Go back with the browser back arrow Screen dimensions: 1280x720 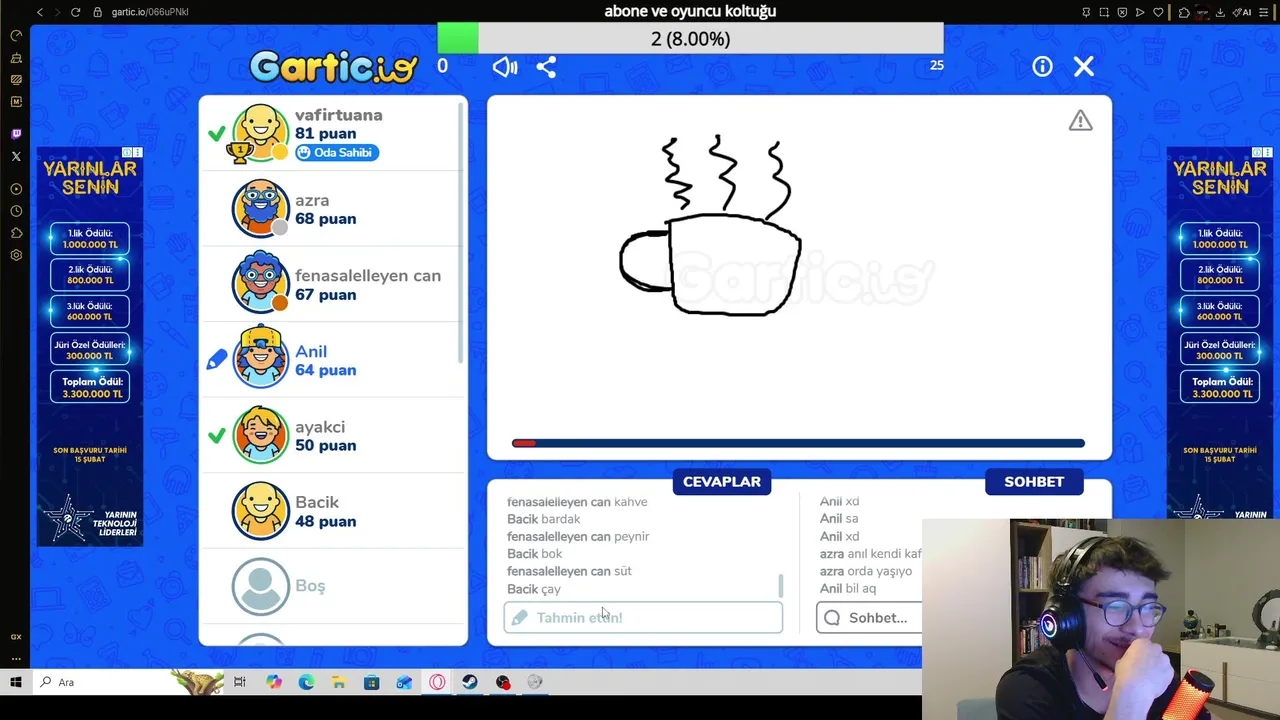pyautogui.click(x=40, y=12)
